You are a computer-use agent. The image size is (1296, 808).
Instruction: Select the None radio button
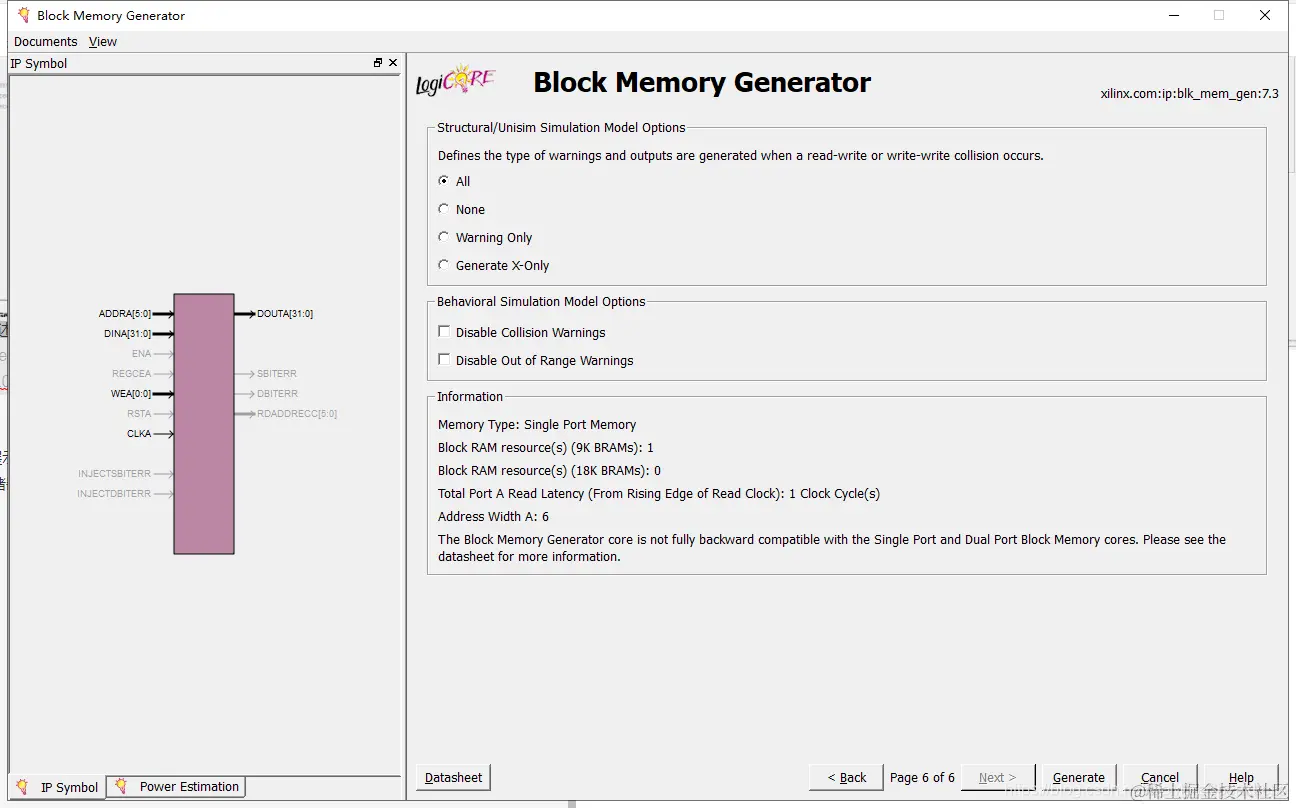point(444,209)
